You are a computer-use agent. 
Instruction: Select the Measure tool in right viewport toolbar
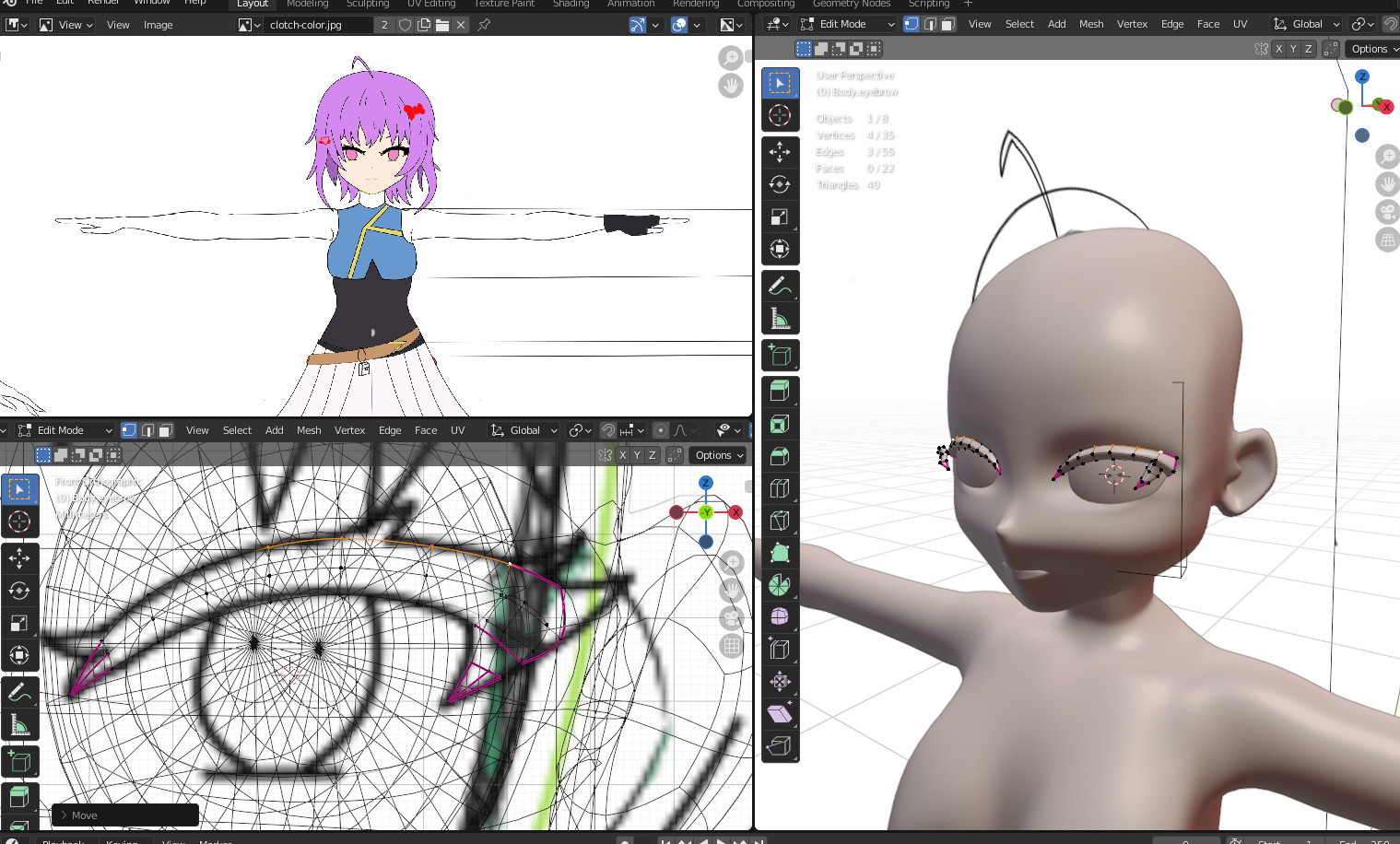[780, 319]
